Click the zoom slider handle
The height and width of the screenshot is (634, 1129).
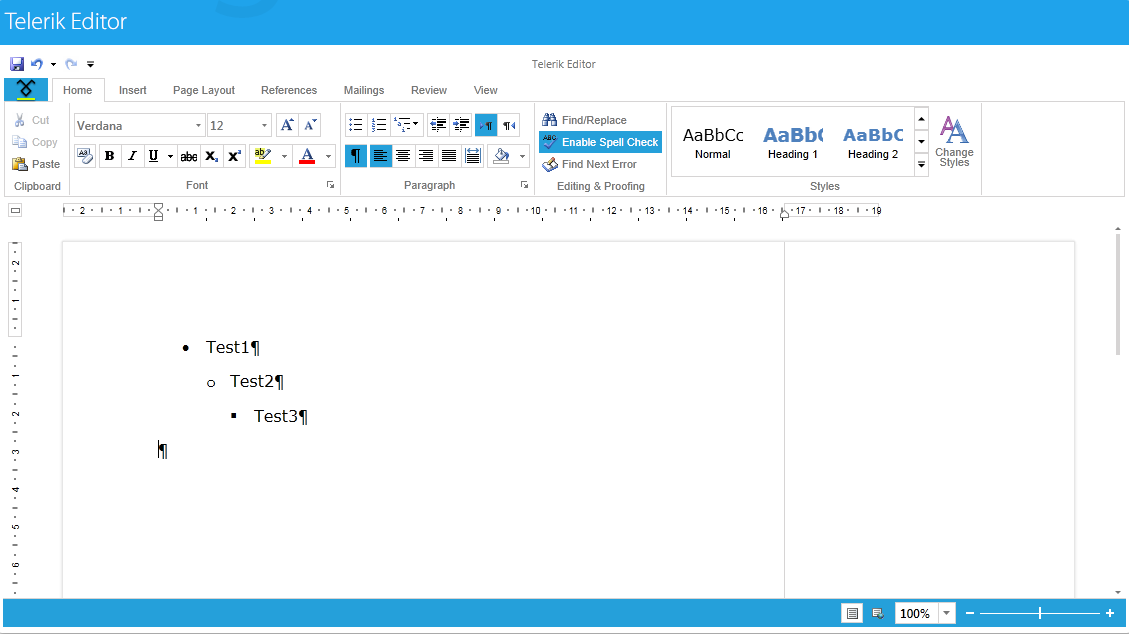[1040, 613]
